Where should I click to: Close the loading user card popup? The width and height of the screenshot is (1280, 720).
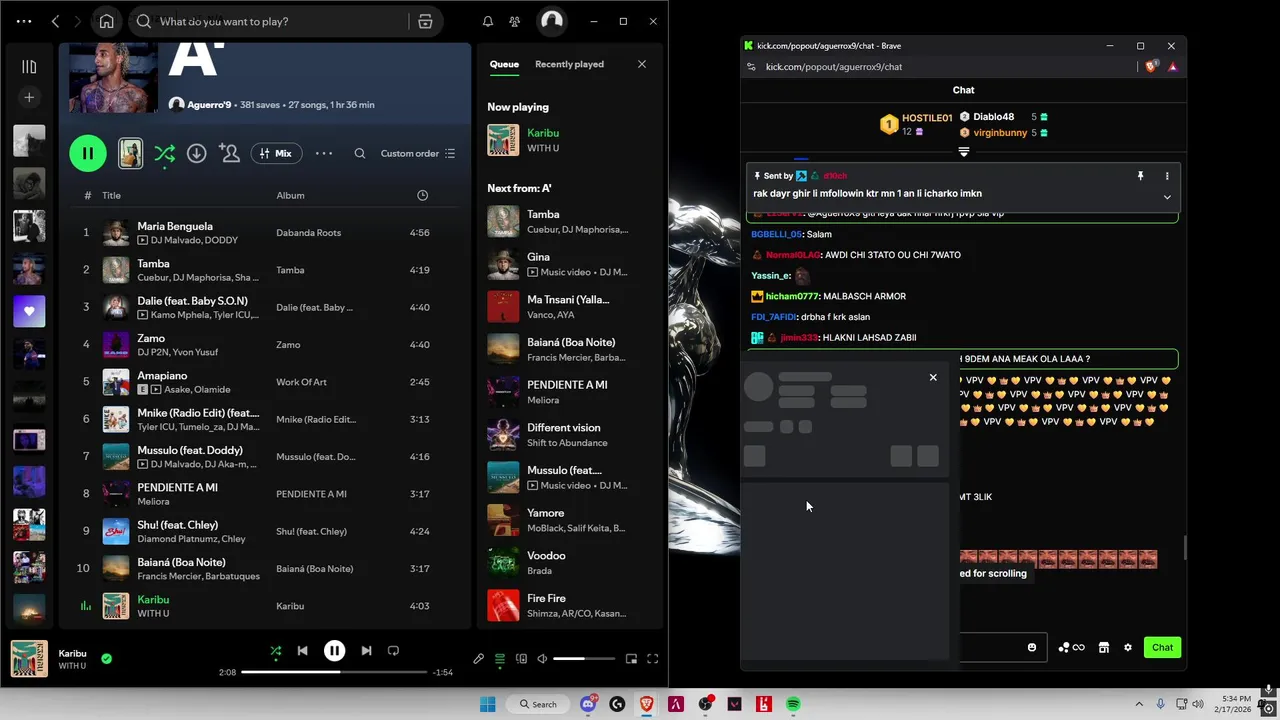point(933,377)
